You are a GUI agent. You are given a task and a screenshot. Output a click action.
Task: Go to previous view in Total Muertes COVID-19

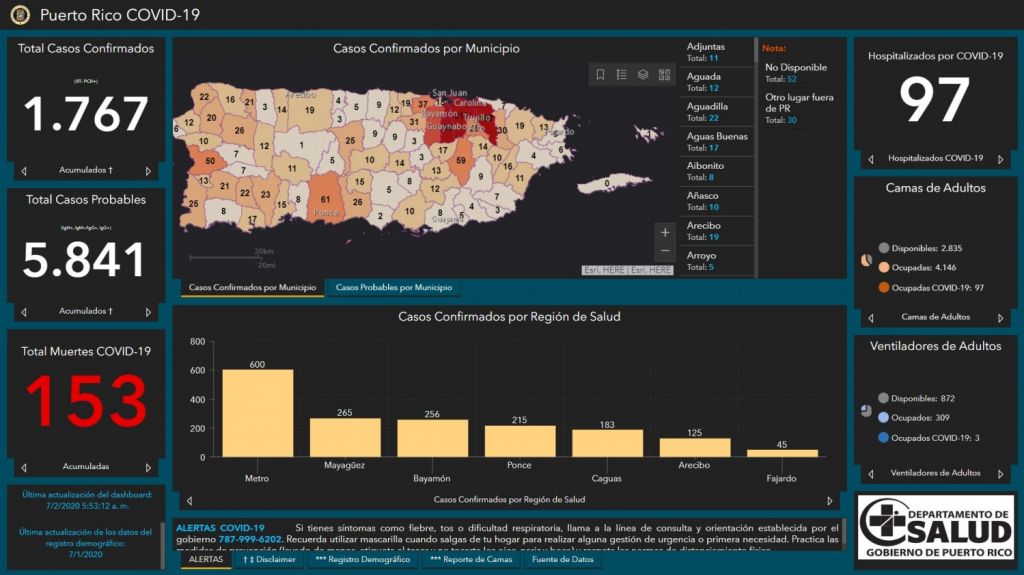click(x=24, y=467)
